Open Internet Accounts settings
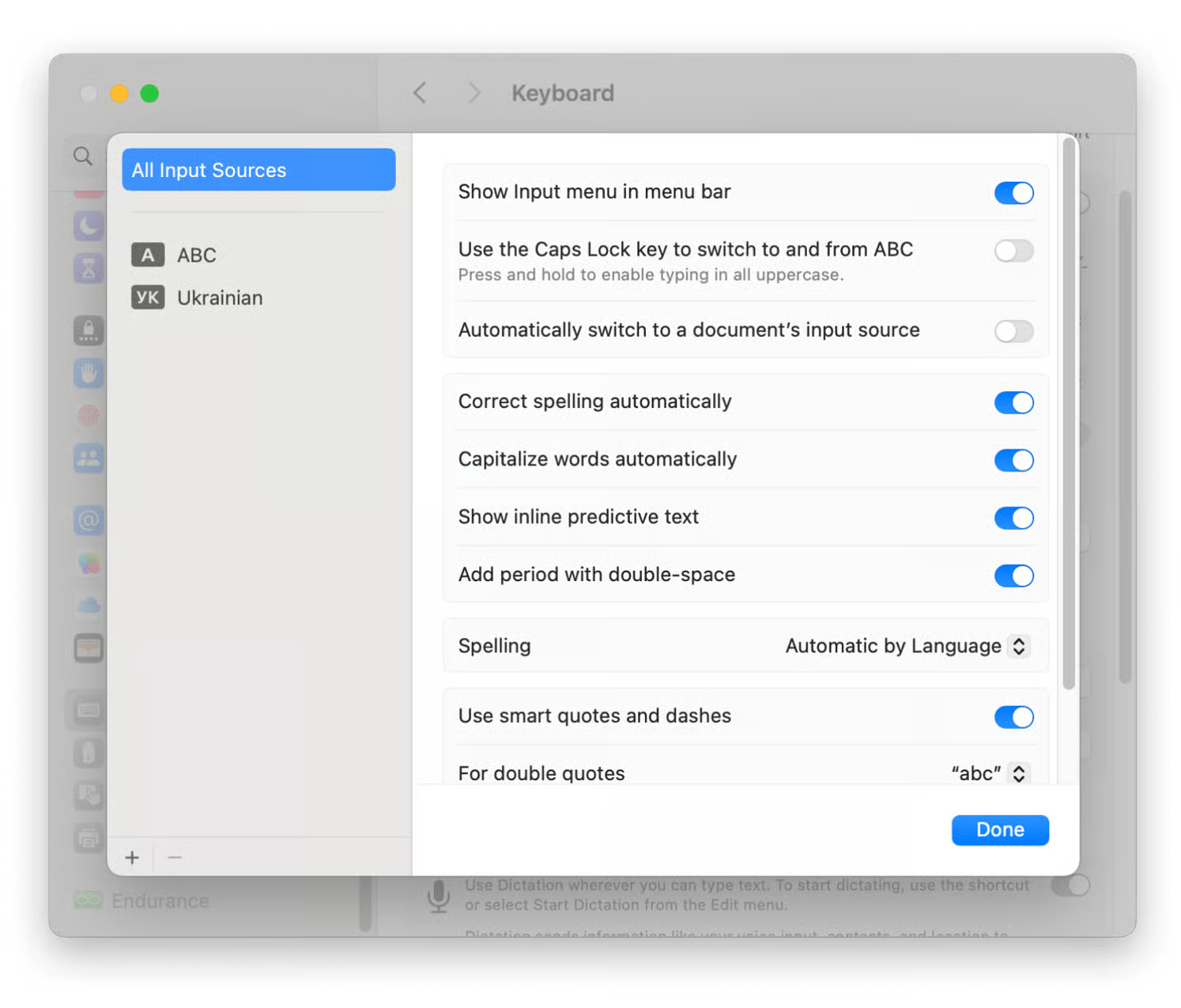The image size is (1181, 1008). [89, 520]
